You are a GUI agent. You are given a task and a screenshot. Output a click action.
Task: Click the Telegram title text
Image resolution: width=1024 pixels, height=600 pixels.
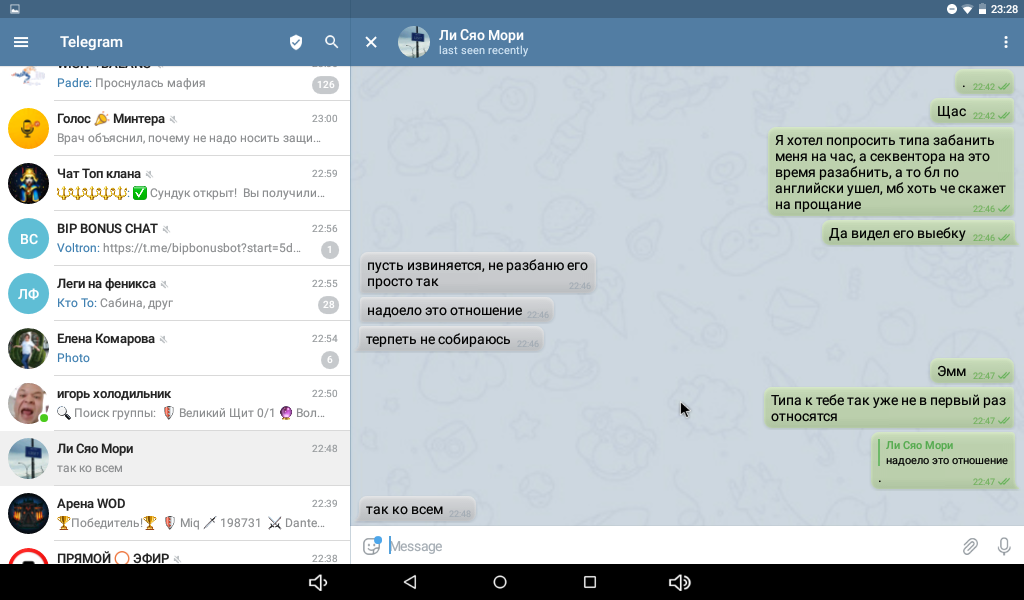[91, 42]
